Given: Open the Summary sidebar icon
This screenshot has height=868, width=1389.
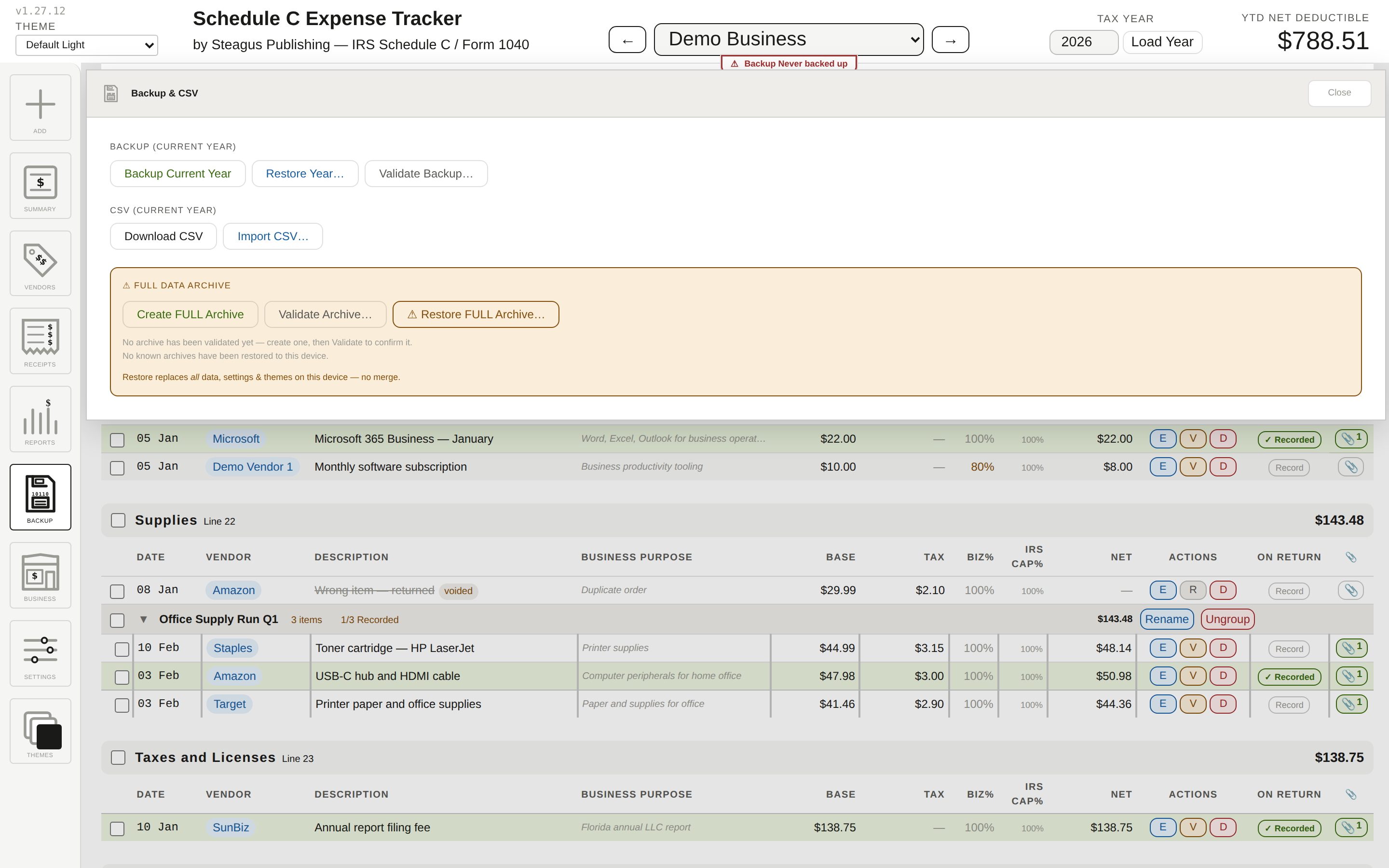Looking at the screenshot, I should click(40, 186).
